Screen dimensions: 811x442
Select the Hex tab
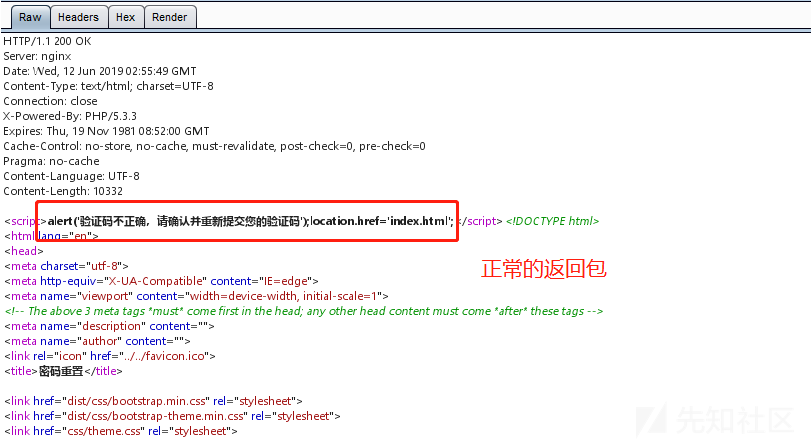click(x=125, y=17)
